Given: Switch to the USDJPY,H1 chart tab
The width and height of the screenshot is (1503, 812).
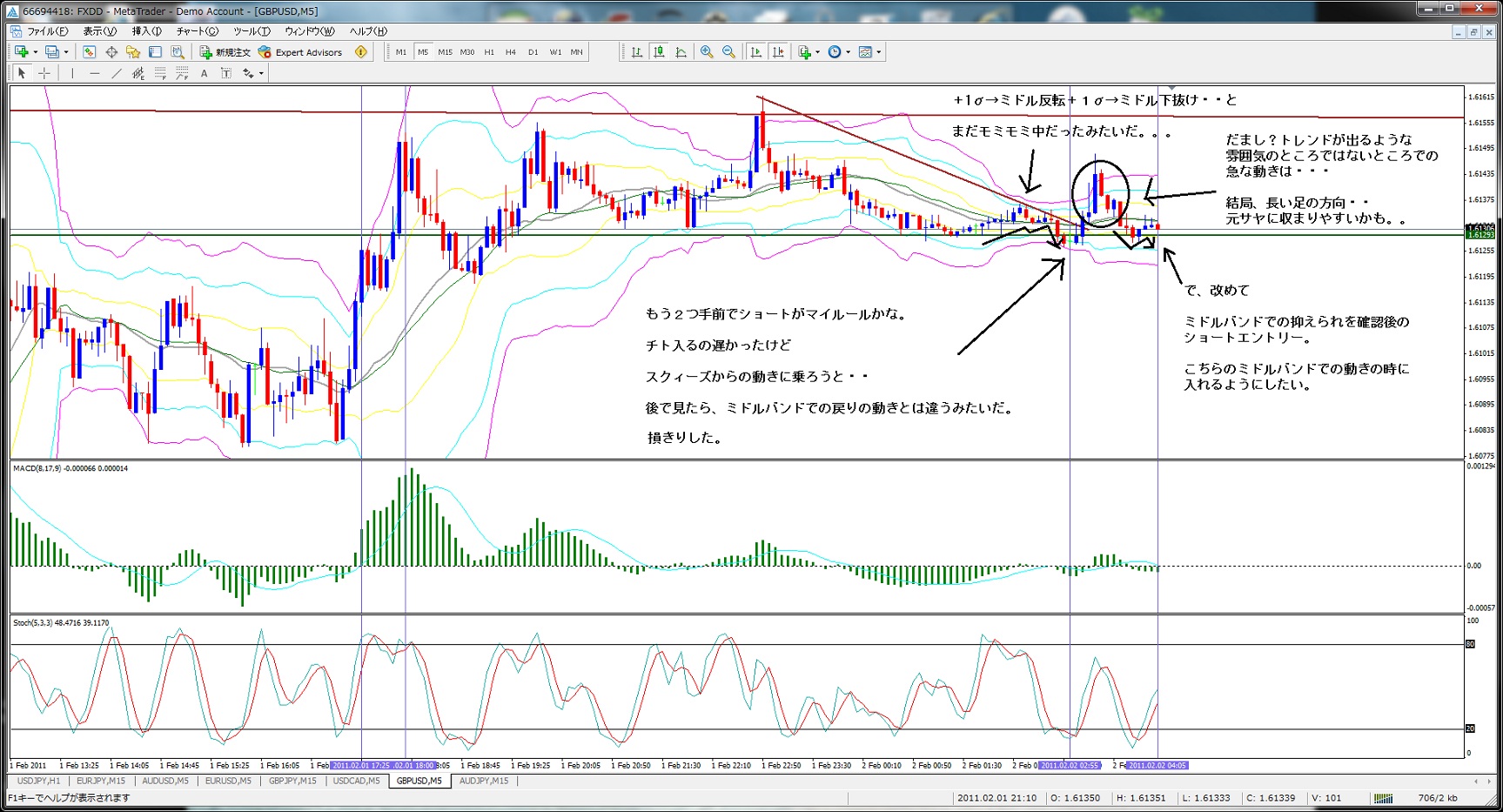Looking at the screenshot, I should click(x=39, y=782).
